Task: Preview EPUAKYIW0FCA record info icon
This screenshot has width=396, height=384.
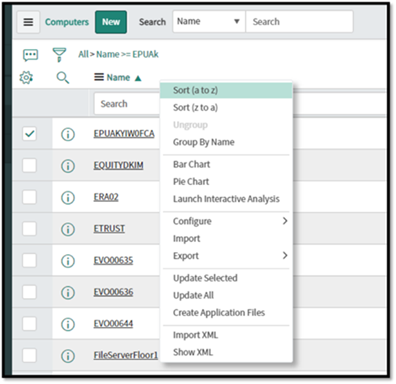Action: (x=68, y=134)
